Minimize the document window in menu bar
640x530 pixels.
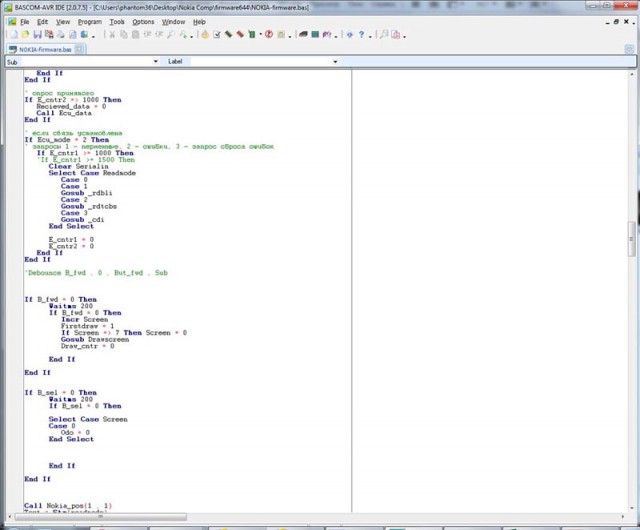607,22
